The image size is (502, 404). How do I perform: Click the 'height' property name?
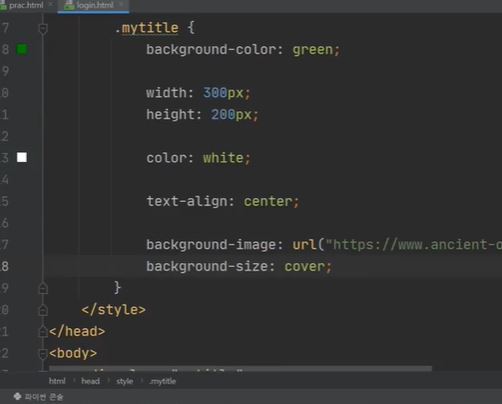[171, 115]
